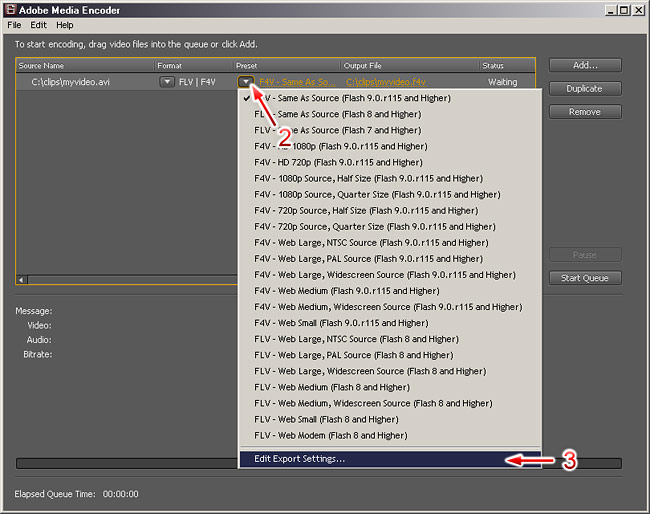The image size is (650, 514).
Task: Select F4V - 1080p Source, Quarter Size preset
Action: (390, 194)
